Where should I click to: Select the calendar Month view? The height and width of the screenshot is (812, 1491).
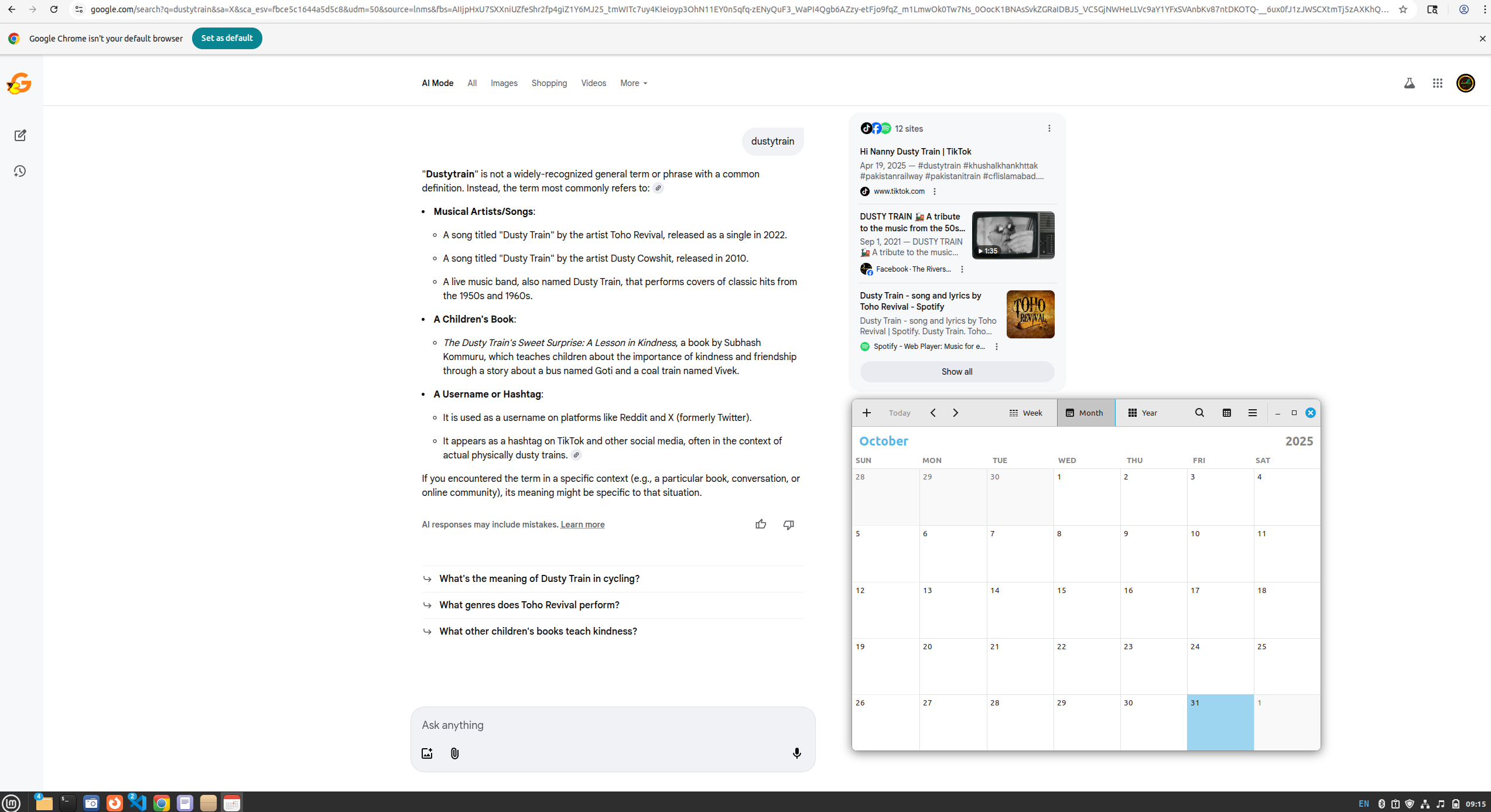1085,413
